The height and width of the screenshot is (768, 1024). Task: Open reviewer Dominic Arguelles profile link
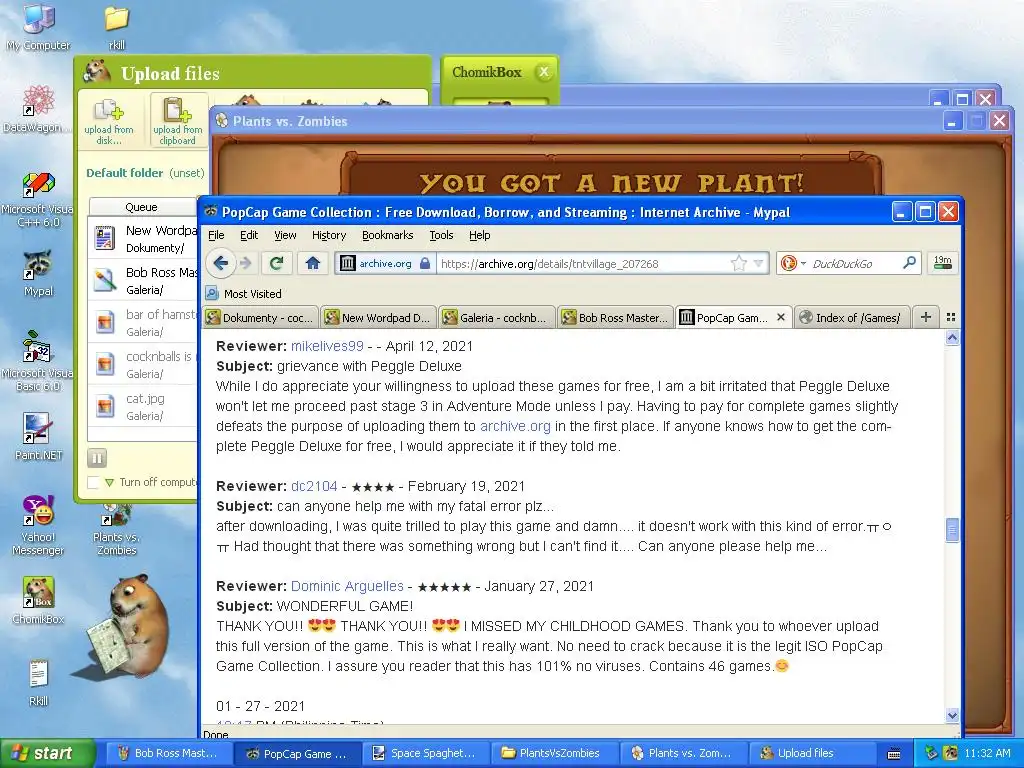coord(347,586)
